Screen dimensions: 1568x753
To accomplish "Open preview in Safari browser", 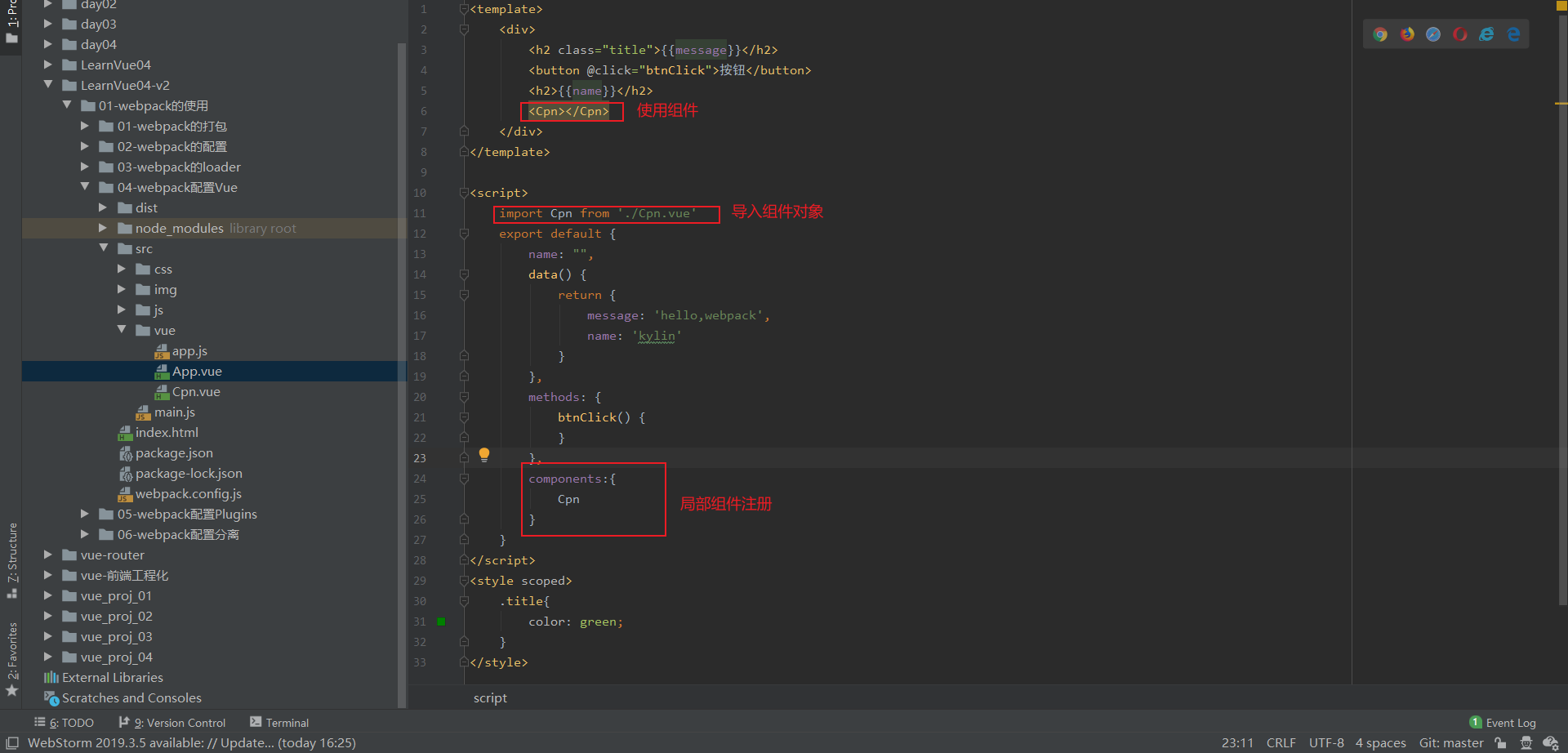I will tap(1433, 34).
